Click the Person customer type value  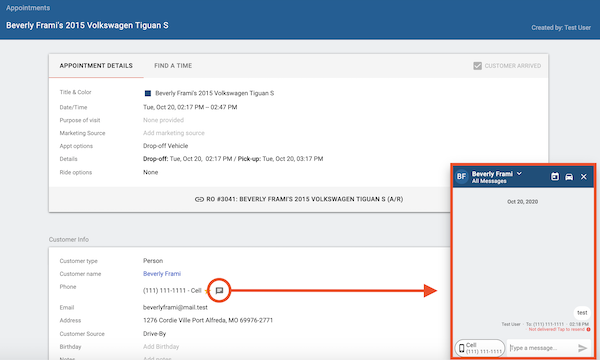point(153,261)
